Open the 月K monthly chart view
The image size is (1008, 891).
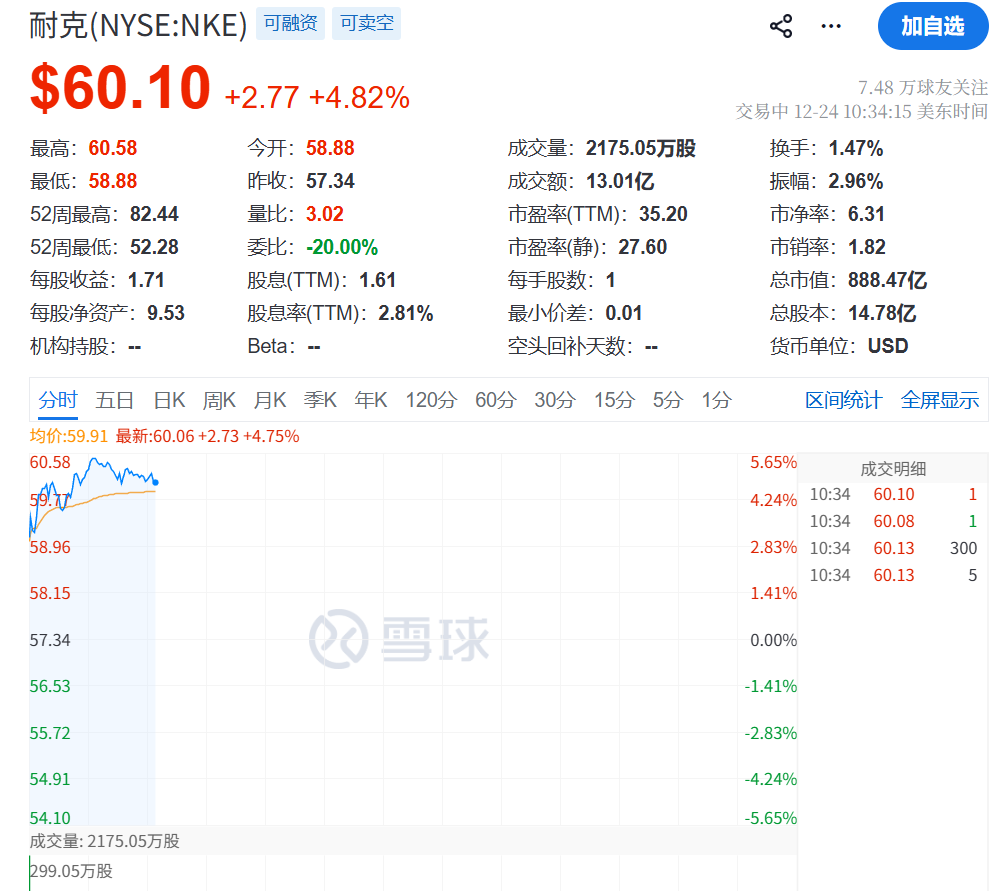[269, 399]
